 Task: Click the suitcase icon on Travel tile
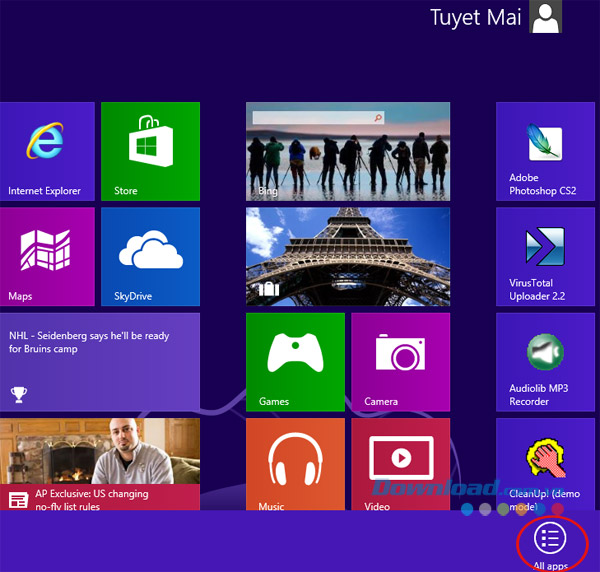coord(269,289)
